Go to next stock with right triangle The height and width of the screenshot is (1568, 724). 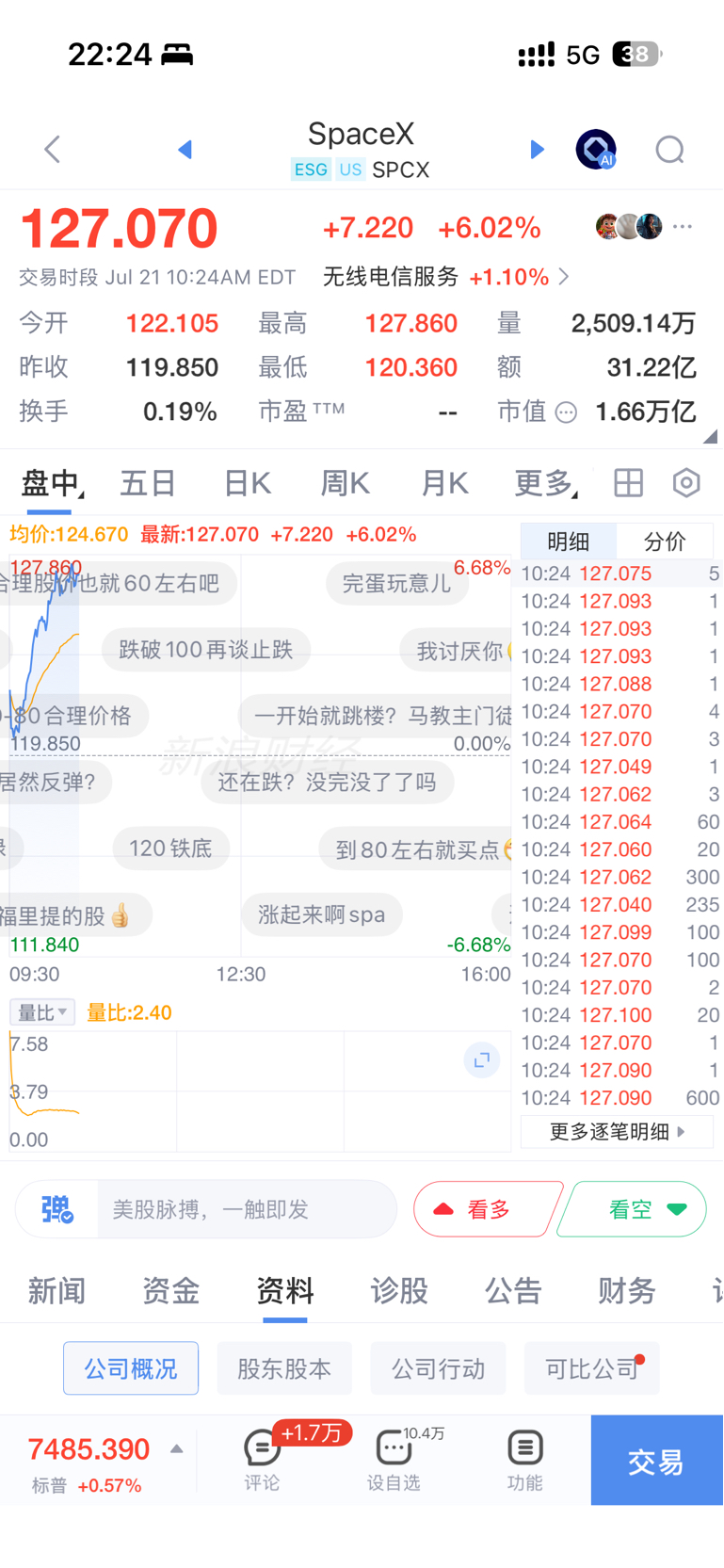[537, 149]
